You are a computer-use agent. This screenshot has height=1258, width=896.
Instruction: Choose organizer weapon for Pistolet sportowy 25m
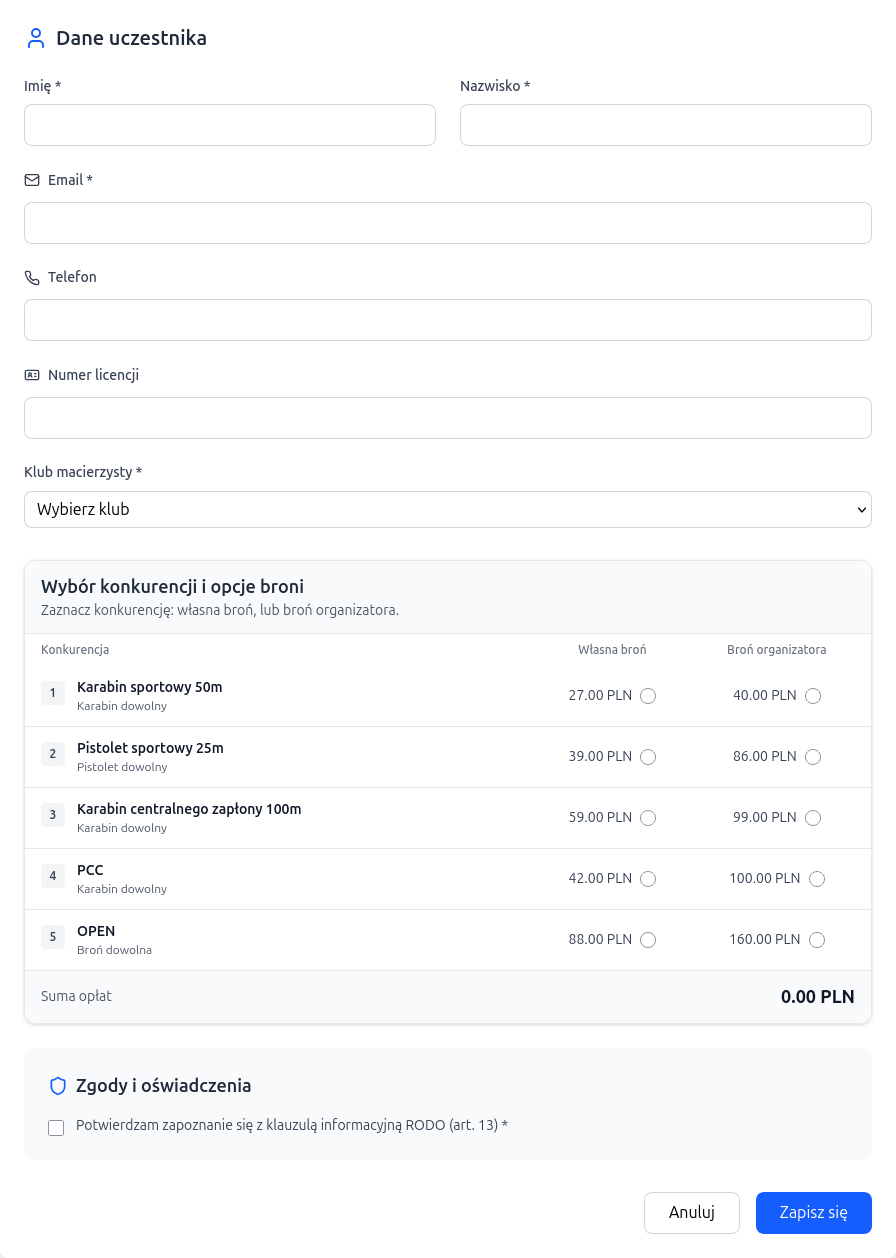(812, 757)
